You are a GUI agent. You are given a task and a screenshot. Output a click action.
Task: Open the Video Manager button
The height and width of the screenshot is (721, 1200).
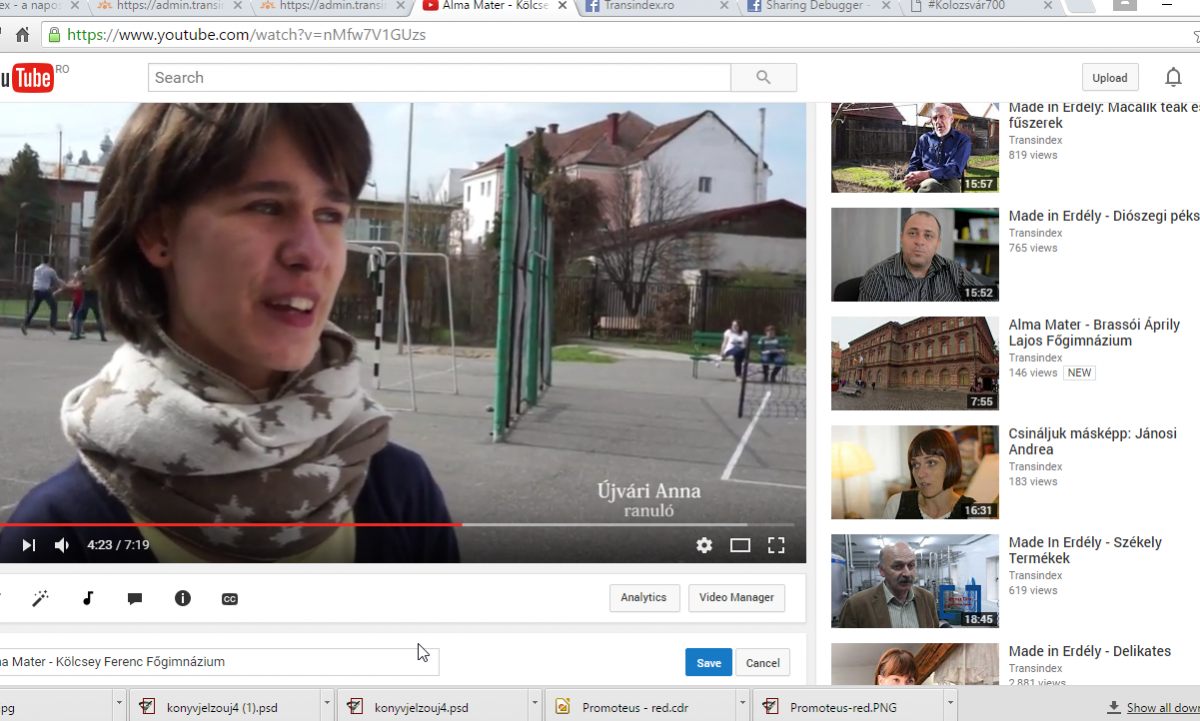coord(736,598)
